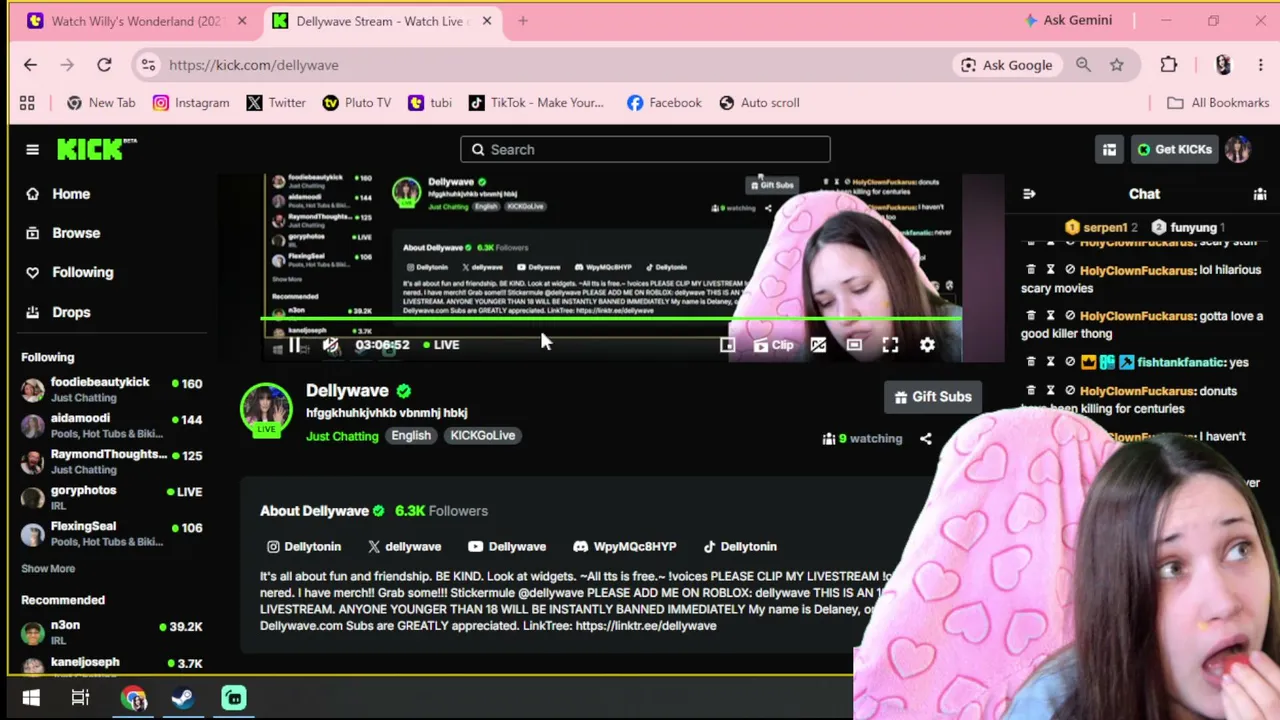
Task: Open RaymondThoughts followed channel
Action: [112, 462]
